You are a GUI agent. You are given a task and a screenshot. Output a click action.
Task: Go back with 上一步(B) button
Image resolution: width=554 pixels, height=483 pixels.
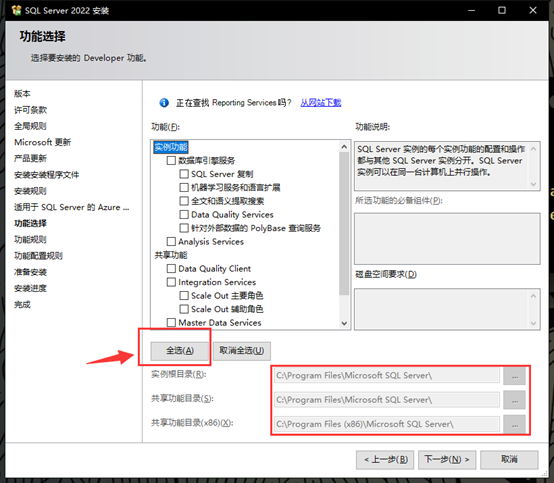385,460
